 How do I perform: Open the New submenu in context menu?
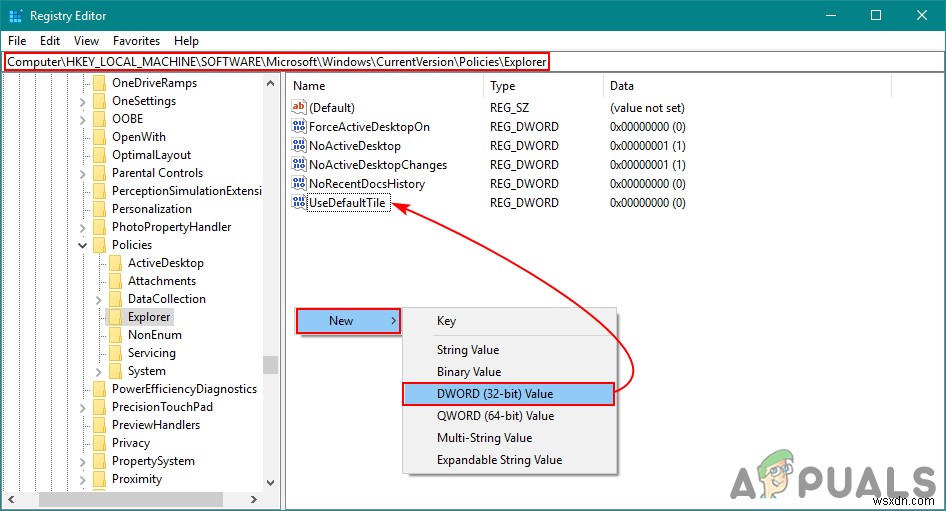pyautogui.click(x=348, y=321)
